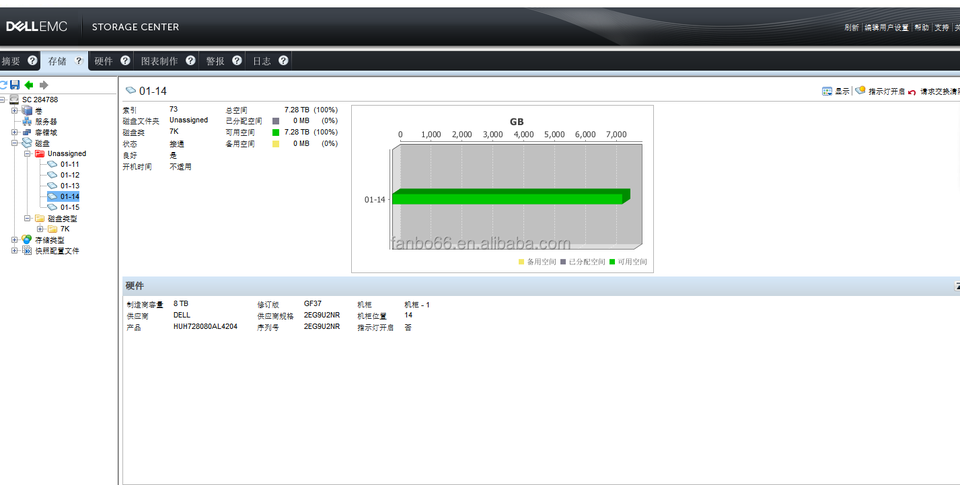Screen dimensions: 960x485
Task: Go back using the green arrow icon
Action: [29, 85]
